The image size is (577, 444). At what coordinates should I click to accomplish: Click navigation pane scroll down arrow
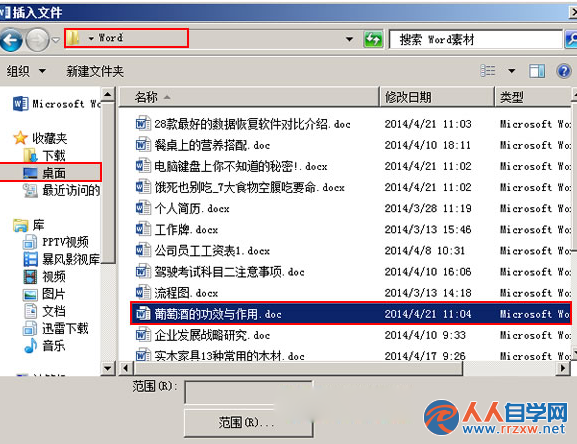click(108, 368)
